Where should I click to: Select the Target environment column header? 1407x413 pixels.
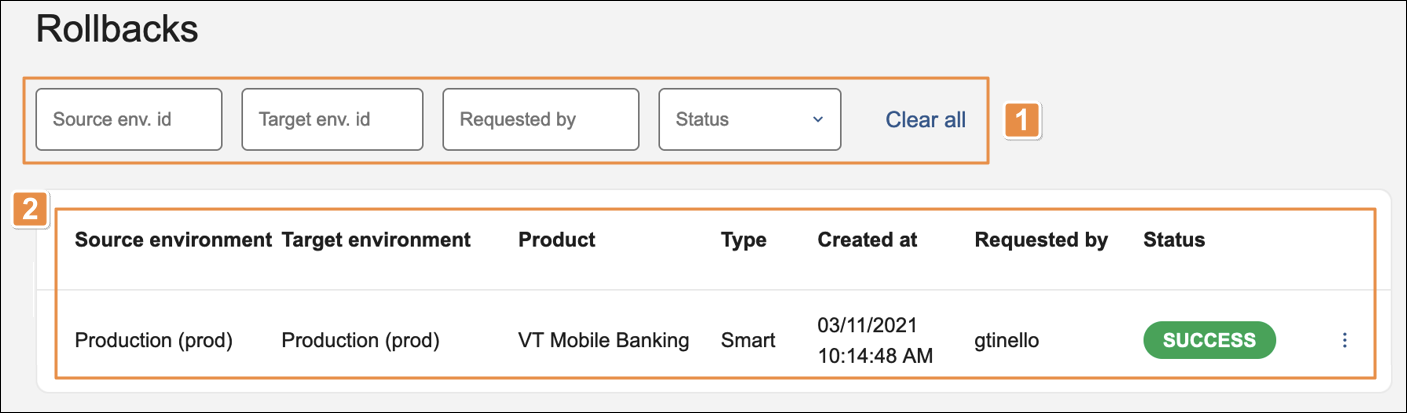click(376, 240)
